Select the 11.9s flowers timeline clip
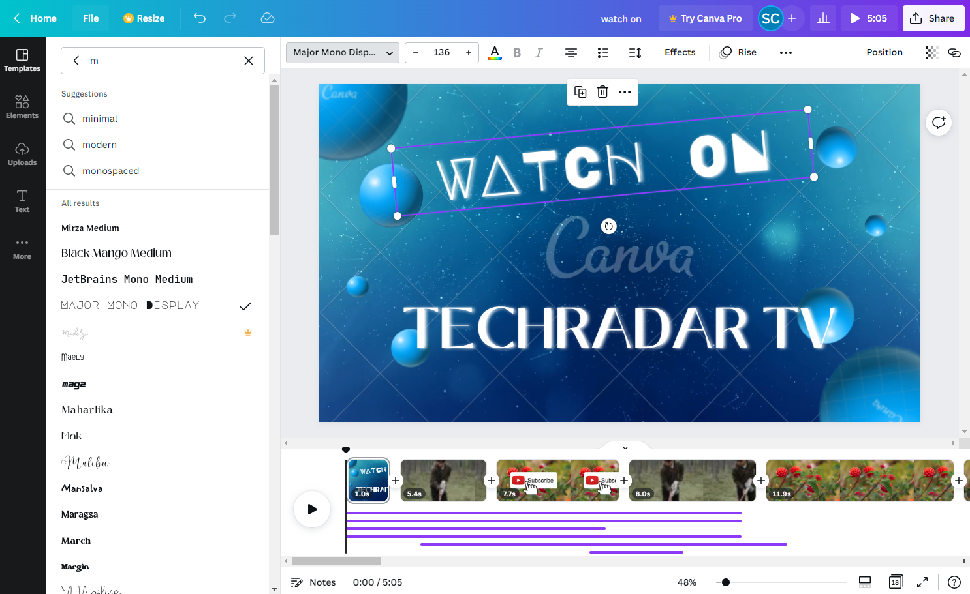The image size is (970, 594). pos(860,480)
